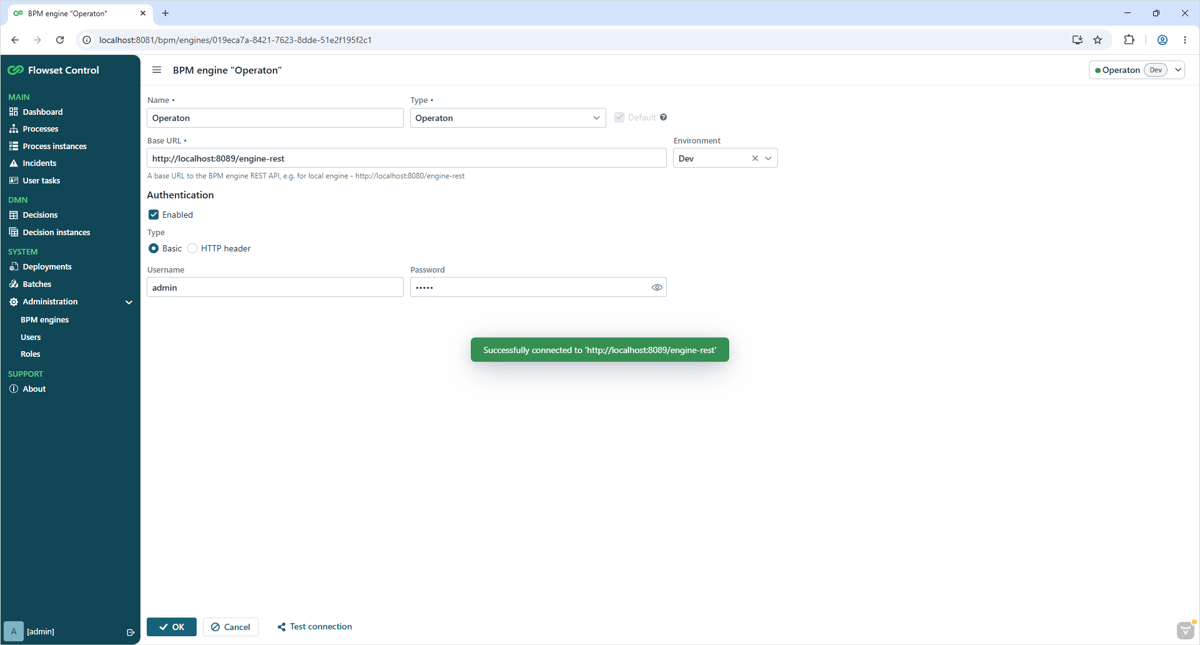Viewport: 1200px width, 645px height.
Task: Click the Flowset Control logo icon
Action: point(15,70)
